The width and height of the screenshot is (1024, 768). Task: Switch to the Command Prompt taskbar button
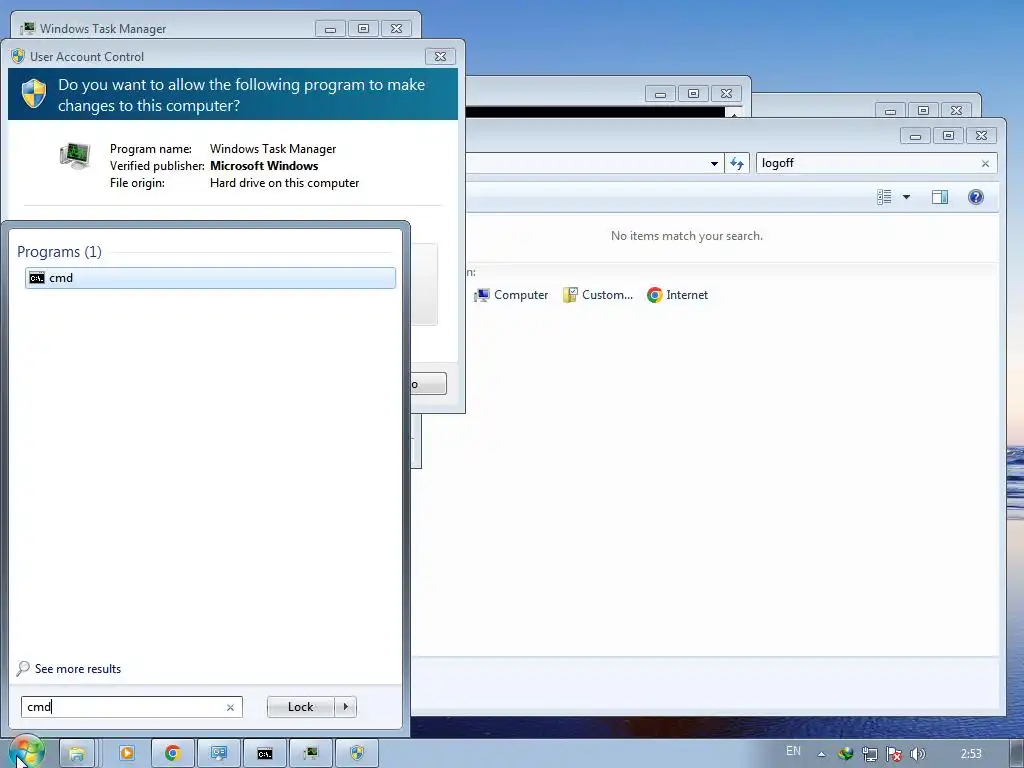[x=264, y=754]
